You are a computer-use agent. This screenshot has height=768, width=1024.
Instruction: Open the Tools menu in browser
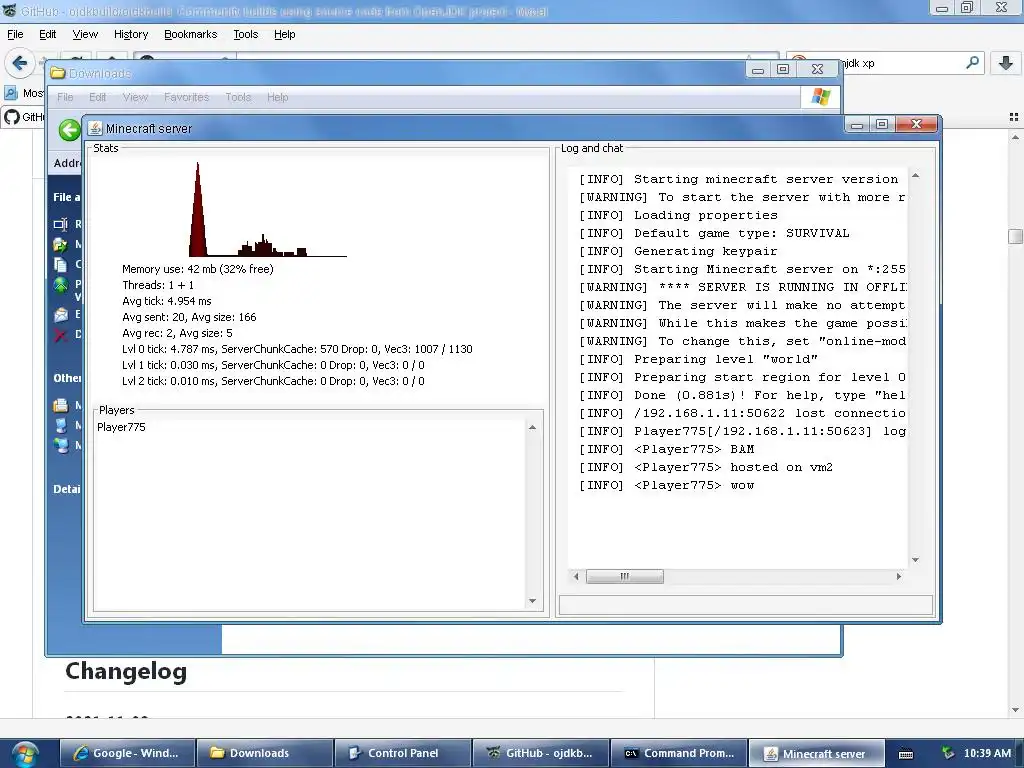click(x=246, y=35)
